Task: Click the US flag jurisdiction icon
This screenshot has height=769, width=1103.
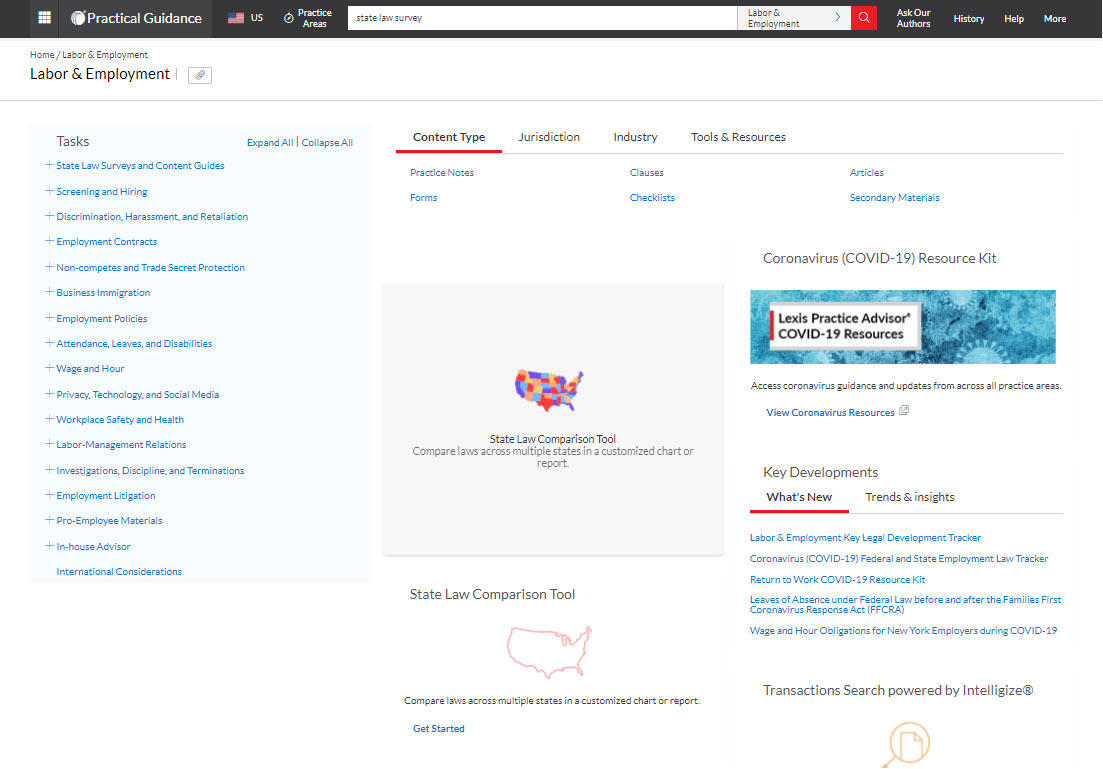Action: pos(236,18)
